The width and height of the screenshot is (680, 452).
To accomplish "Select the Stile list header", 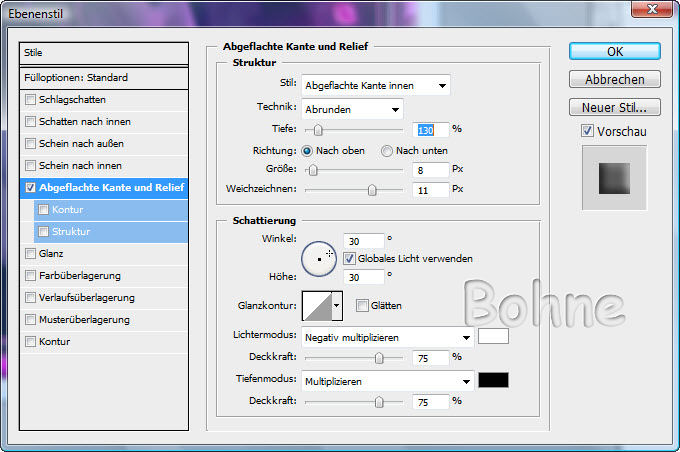I will pyautogui.click(x=104, y=53).
